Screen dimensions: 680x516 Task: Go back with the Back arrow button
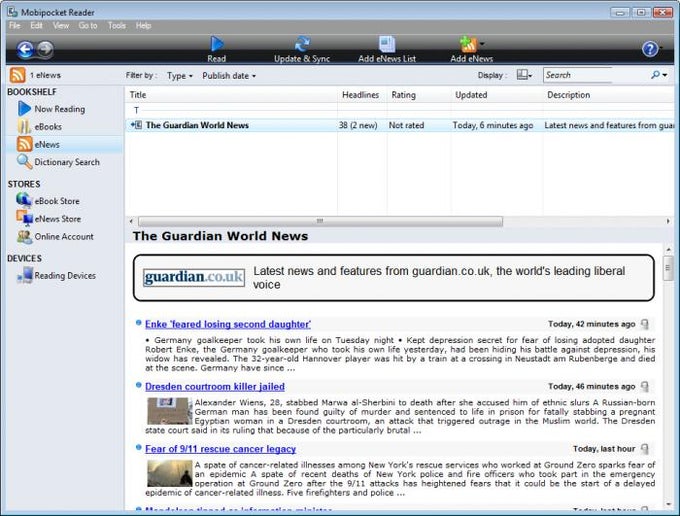tap(25, 49)
